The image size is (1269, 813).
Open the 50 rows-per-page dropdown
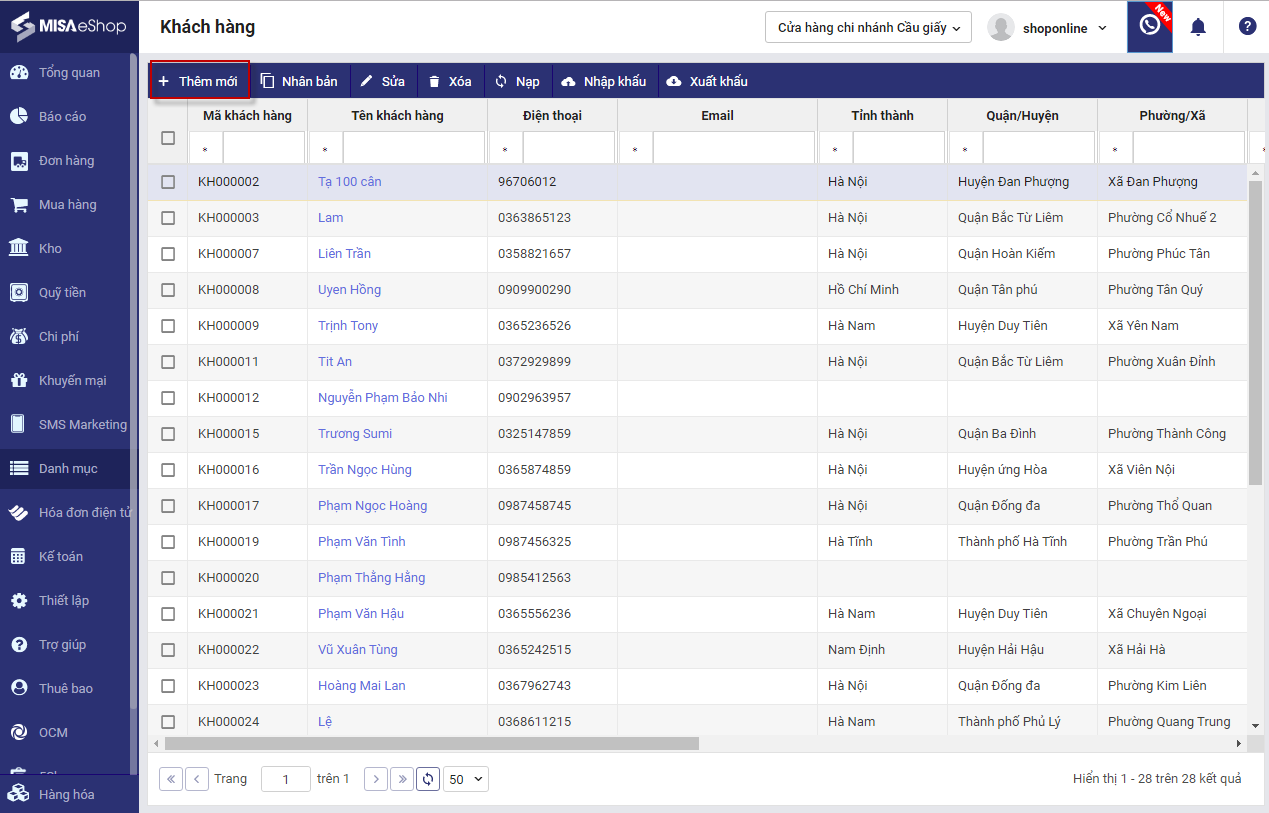coord(466,779)
